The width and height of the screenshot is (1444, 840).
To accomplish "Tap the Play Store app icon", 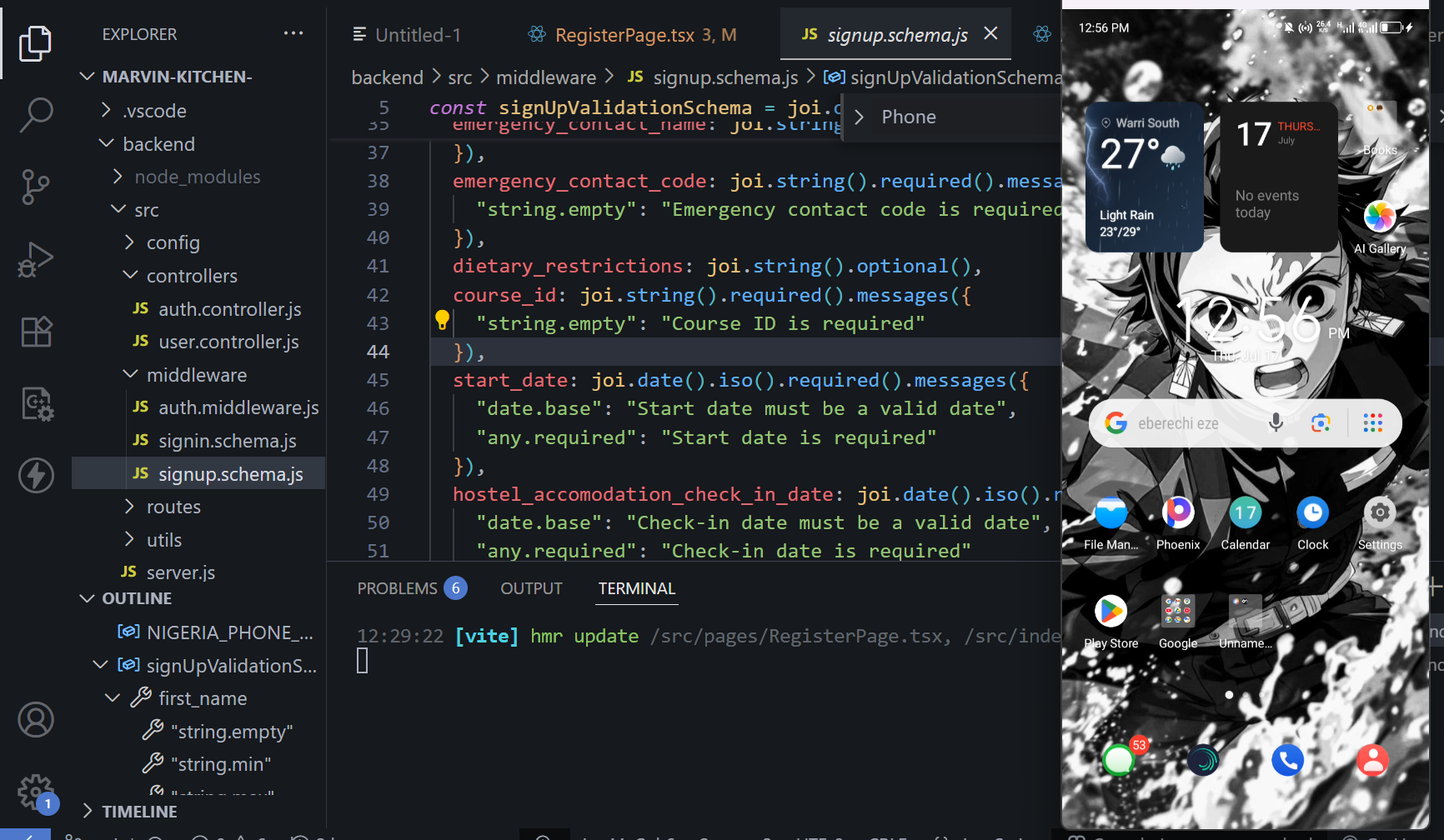I will click(x=1111, y=612).
